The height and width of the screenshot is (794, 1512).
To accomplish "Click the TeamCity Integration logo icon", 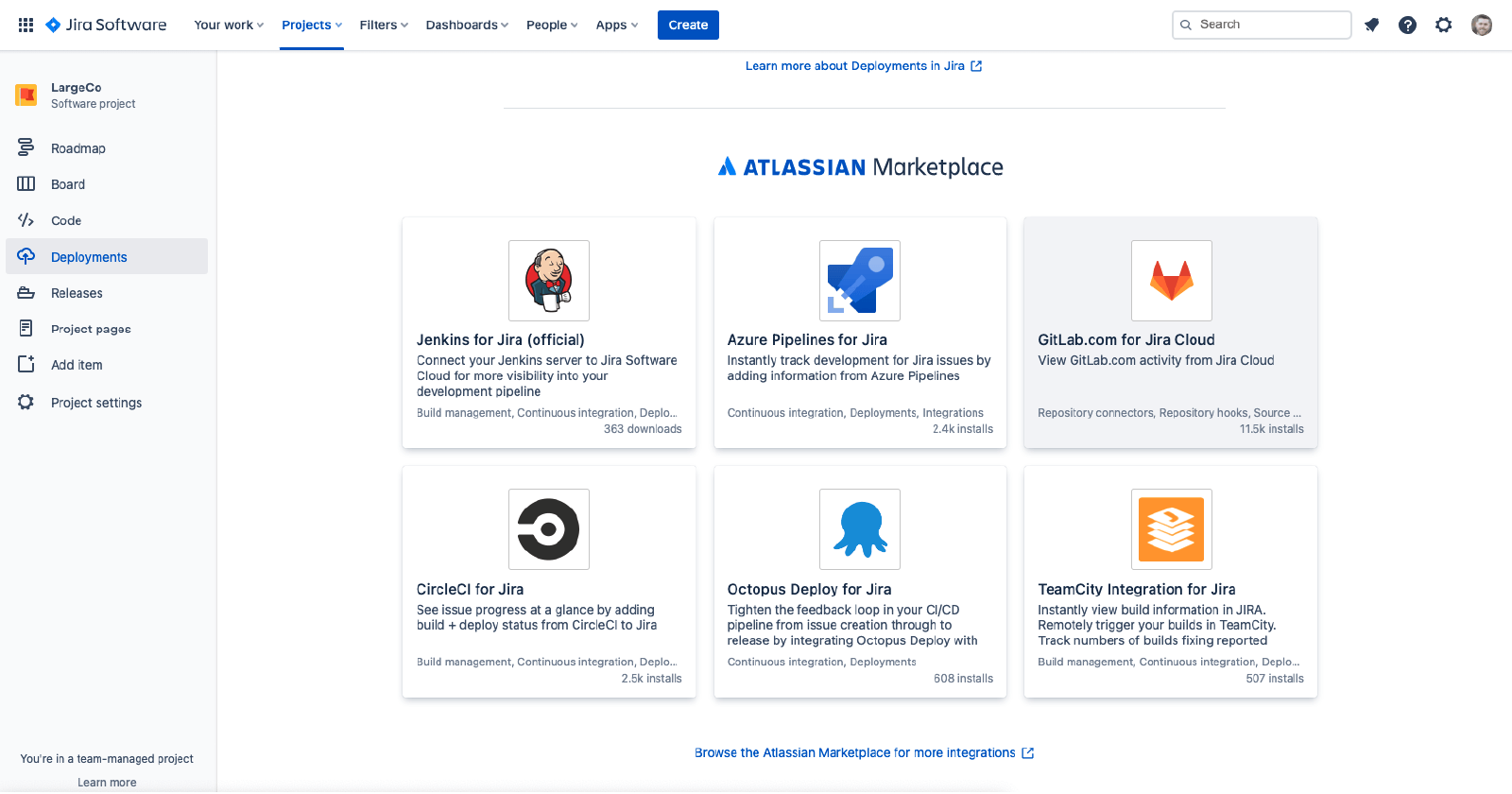I will (1171, 529).
